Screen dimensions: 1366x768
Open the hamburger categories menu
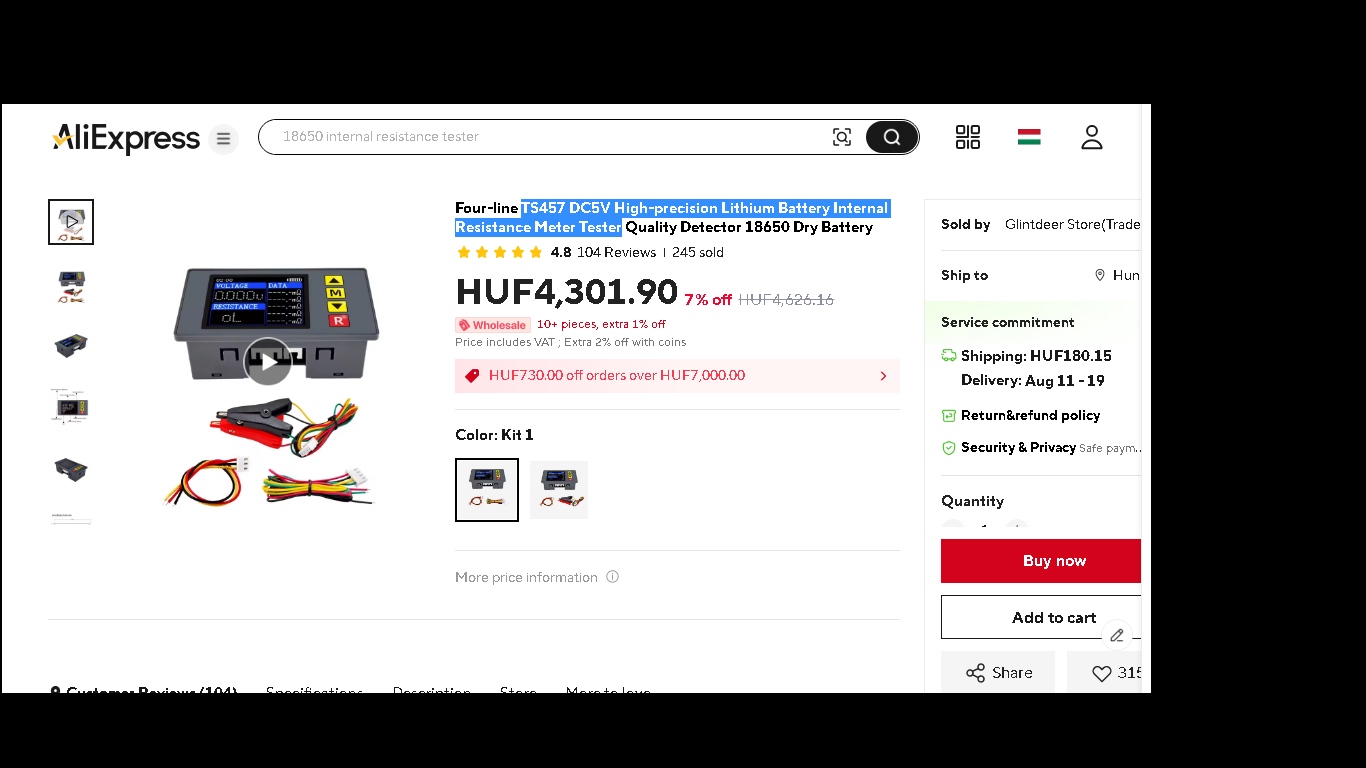pyautogui.click(x=223, y=138)
